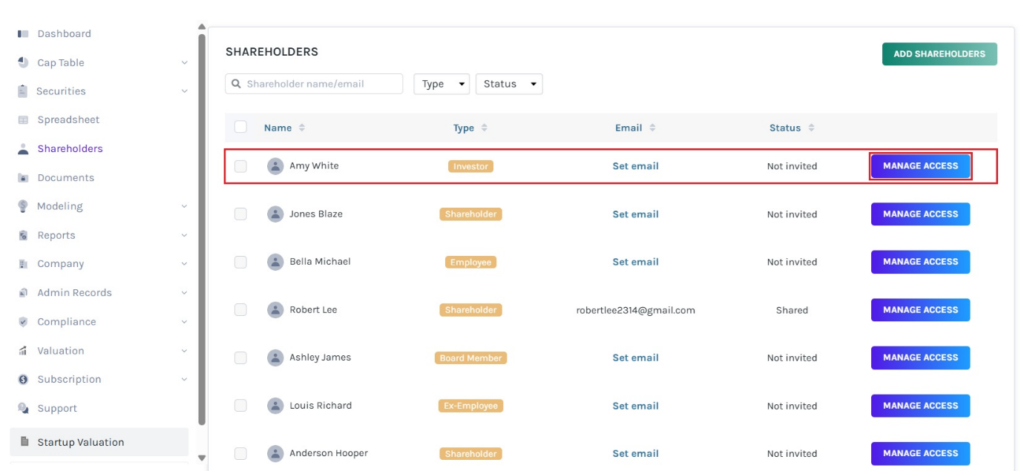Open the Dashboard menu item

[x=64, y=33]
